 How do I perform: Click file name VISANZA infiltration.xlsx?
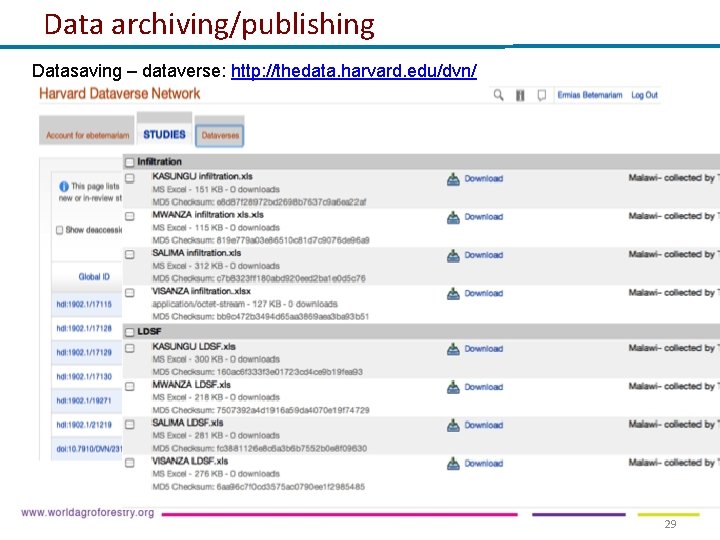coord(202,291)
